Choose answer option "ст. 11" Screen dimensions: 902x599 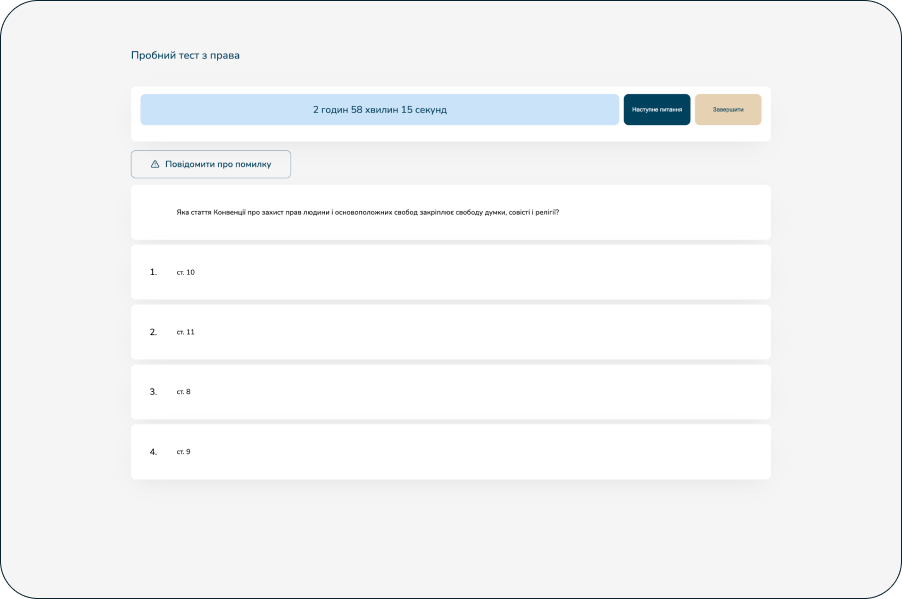coord(186,332)
